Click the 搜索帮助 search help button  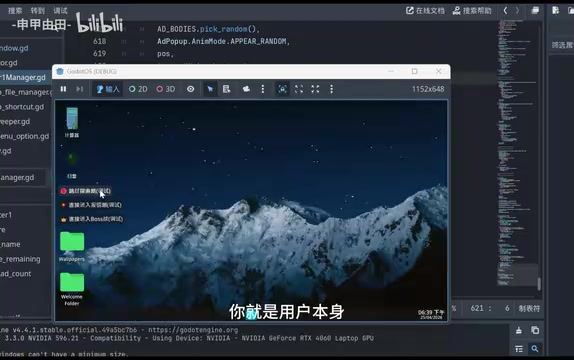coord(472,11)
